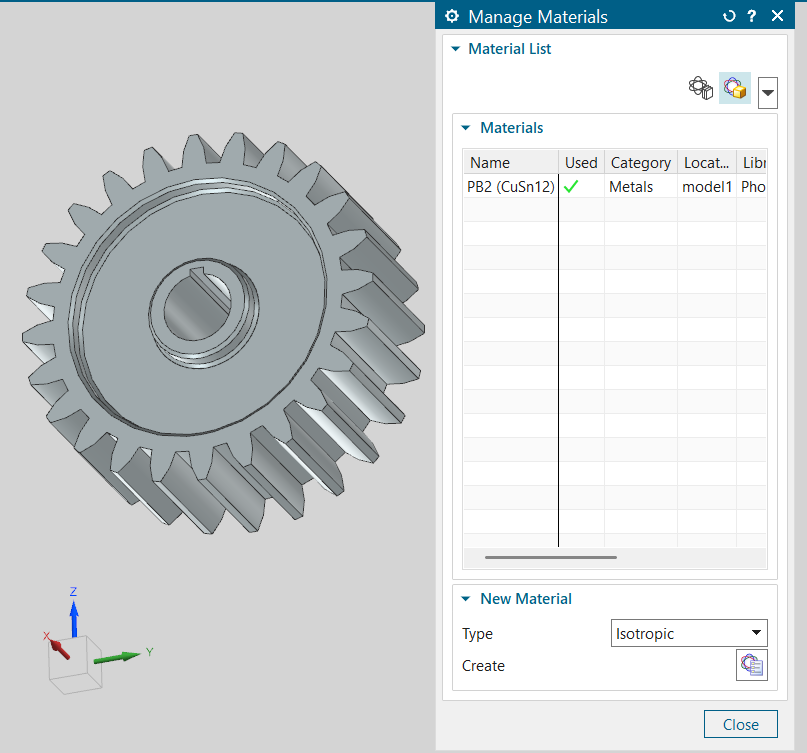The image size is (807, 753).
Task: Open the material list filter dropdown arrow
Action: [767, 94]
